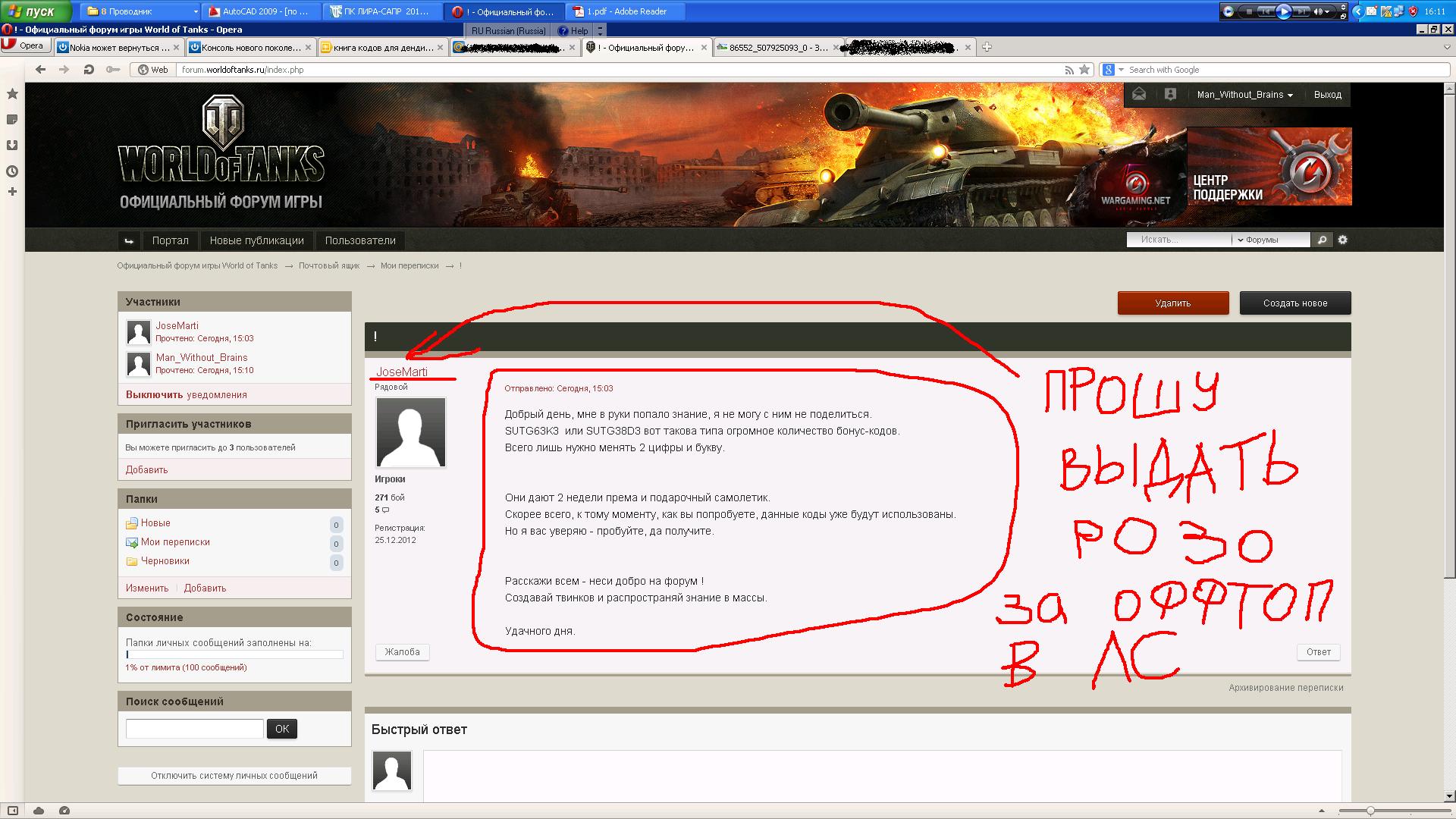The width and height of the screenshot is (1456, 819).
Task: Open the Мои переписки folder
Action: click(175, 542)
